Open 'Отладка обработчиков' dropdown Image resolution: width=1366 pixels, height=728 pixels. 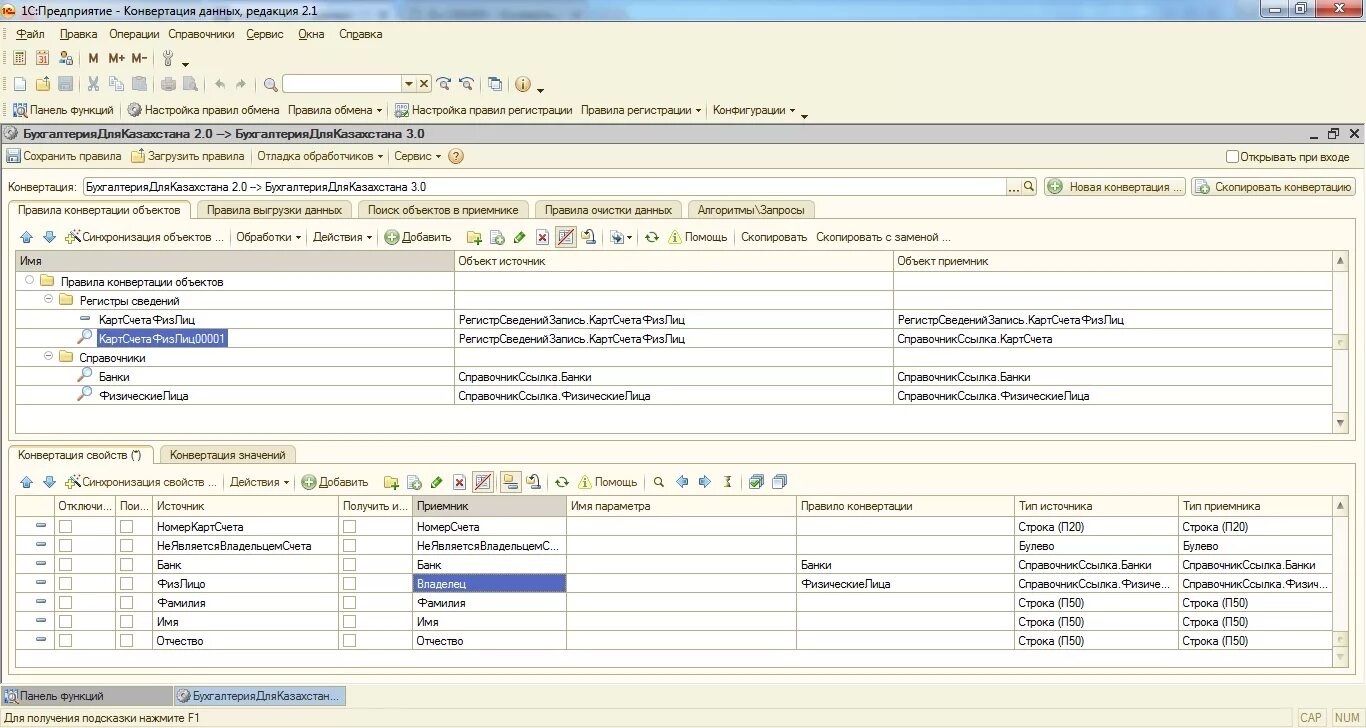click(320, 156)
